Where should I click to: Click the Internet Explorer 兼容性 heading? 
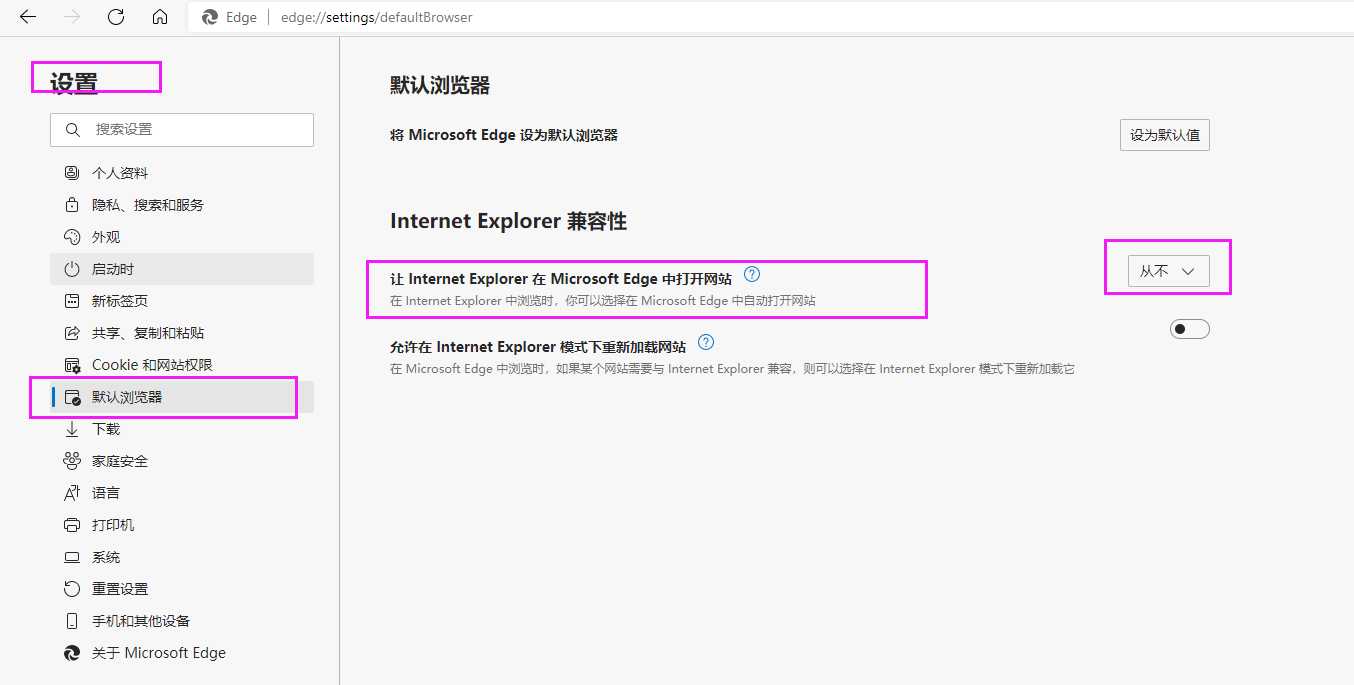508,221
